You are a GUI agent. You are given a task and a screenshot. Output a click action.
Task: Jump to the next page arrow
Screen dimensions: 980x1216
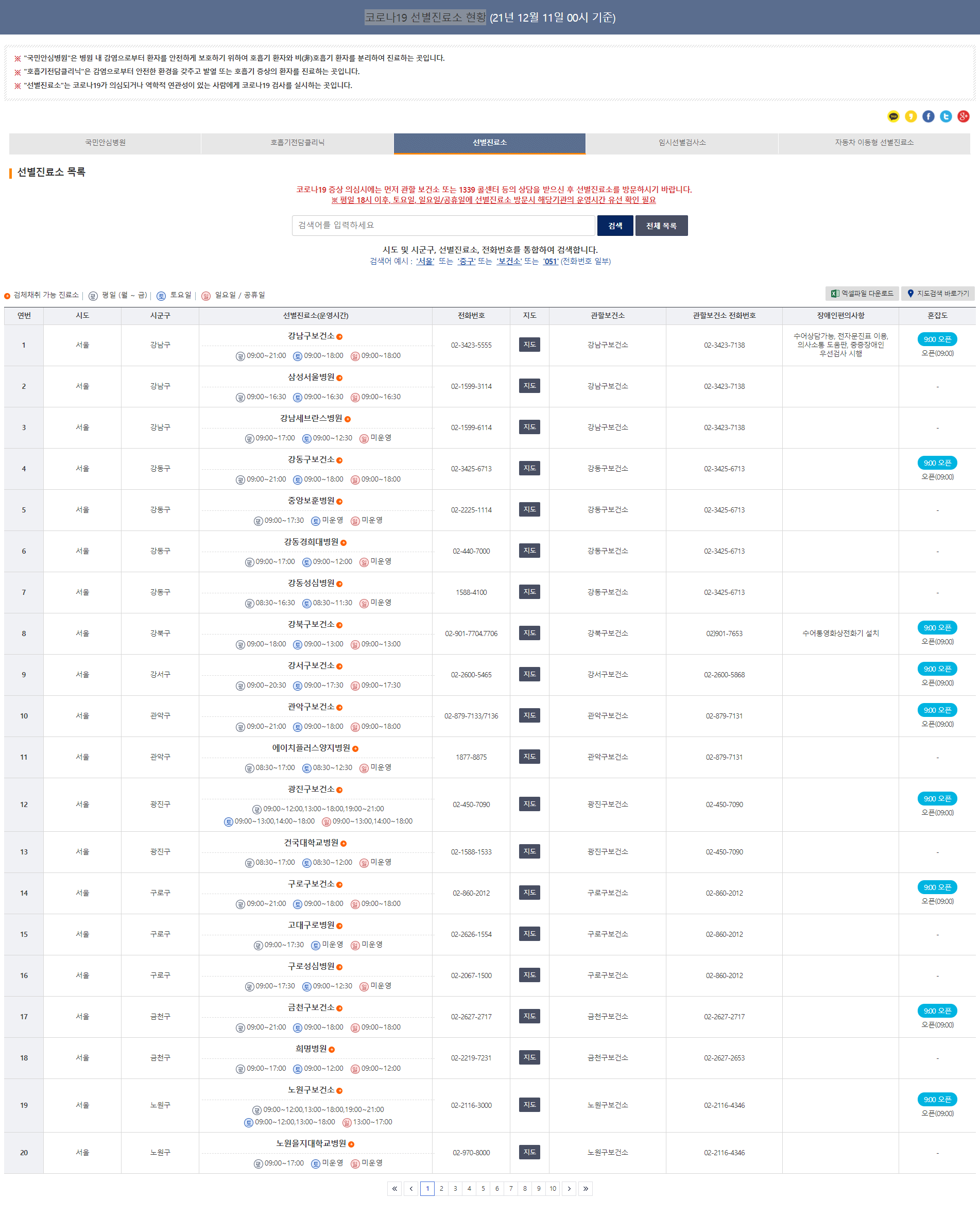click(x=569, y=1188)
